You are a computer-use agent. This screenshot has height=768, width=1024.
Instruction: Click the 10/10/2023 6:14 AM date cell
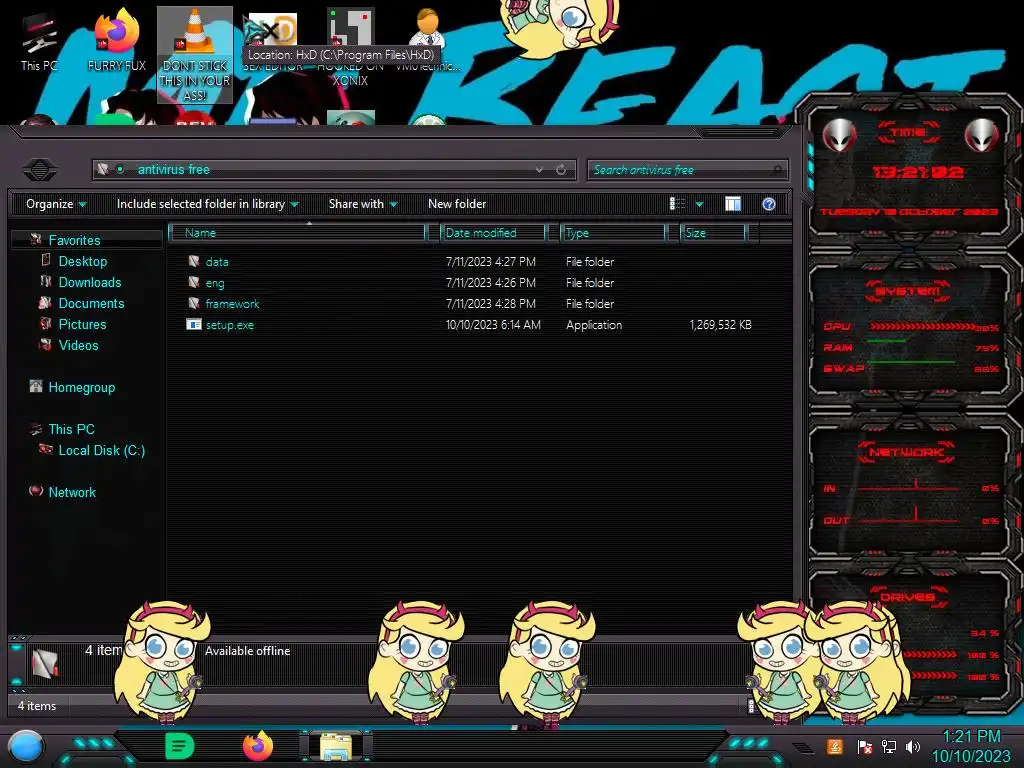[x=493, y=325]
